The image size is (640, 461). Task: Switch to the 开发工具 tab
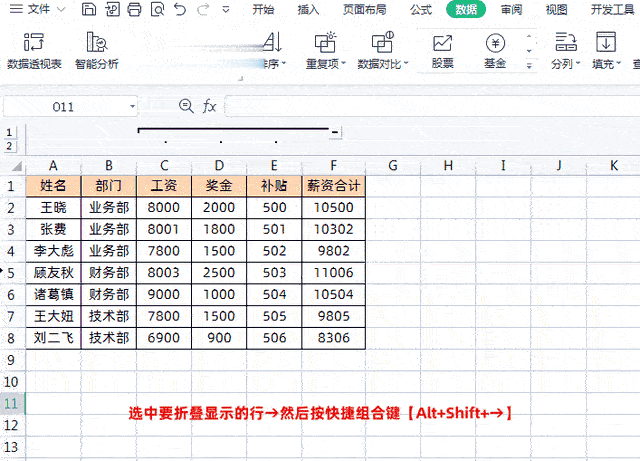pyautogui.click(x=612, y=9)
